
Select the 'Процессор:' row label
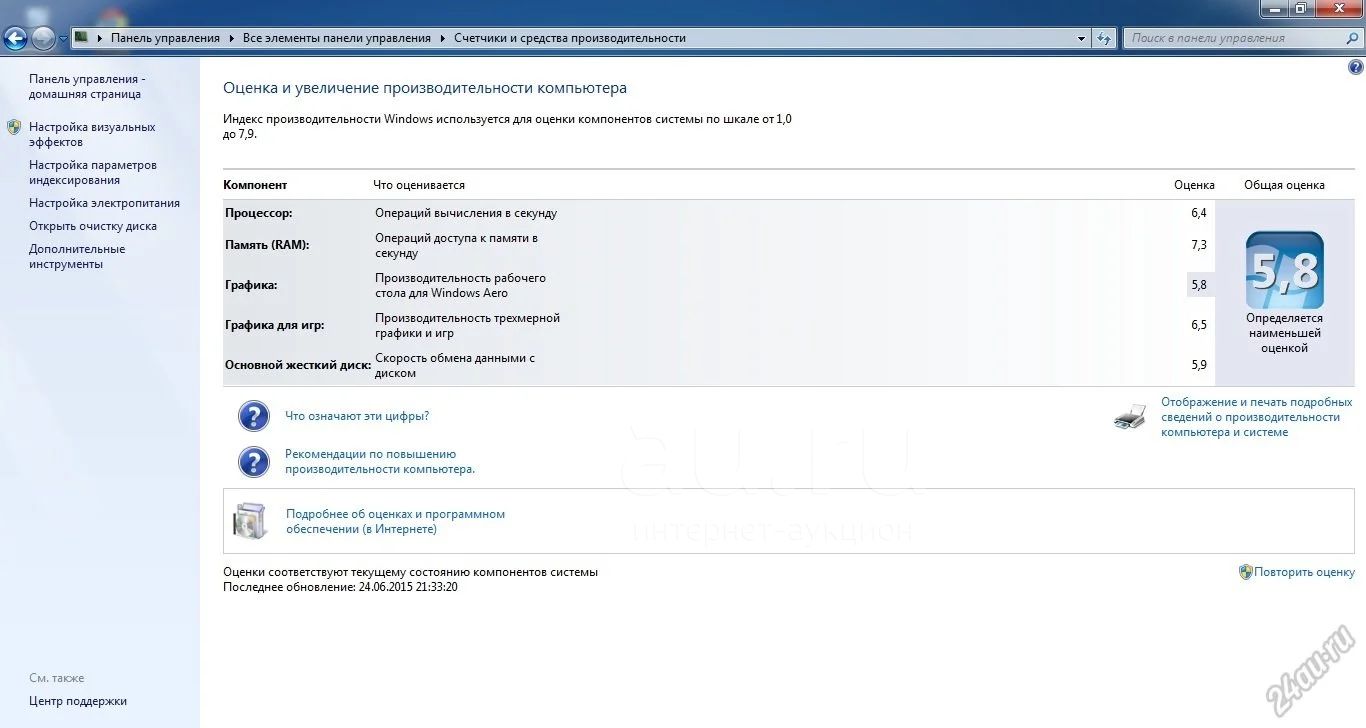click(259, 213)
